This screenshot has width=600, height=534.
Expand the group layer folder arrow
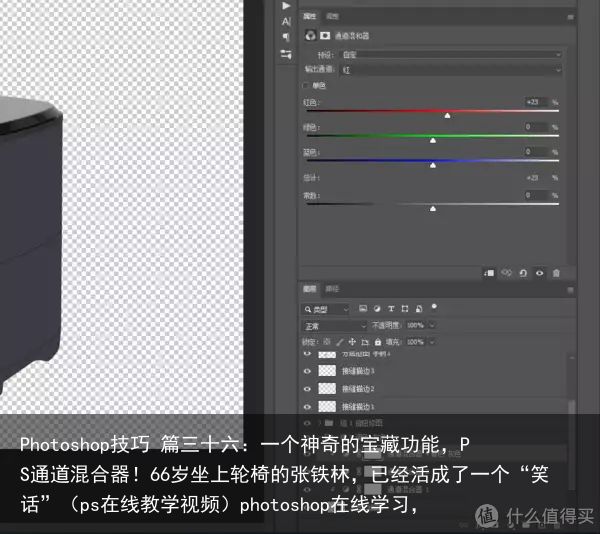(319, 423)
